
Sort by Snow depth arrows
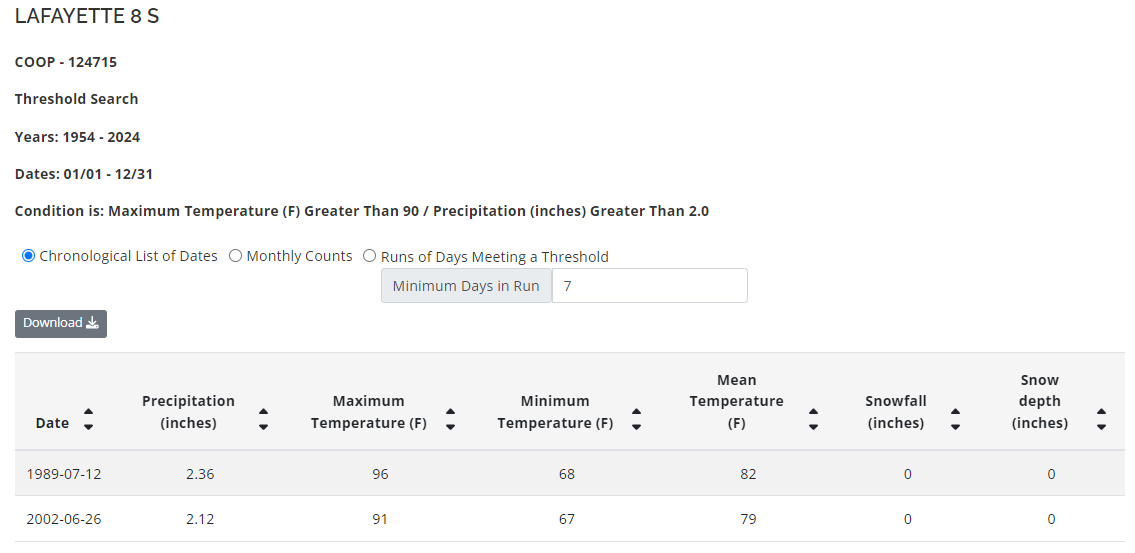[x=1101, y=419]
